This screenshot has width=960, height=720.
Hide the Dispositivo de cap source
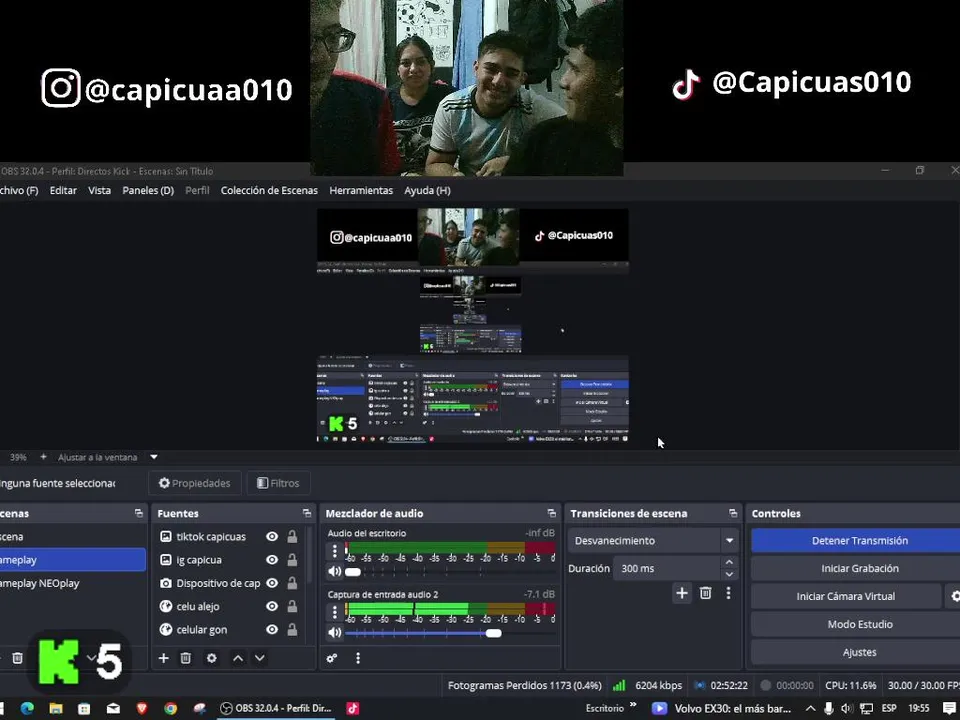click(x=272, y=583)
